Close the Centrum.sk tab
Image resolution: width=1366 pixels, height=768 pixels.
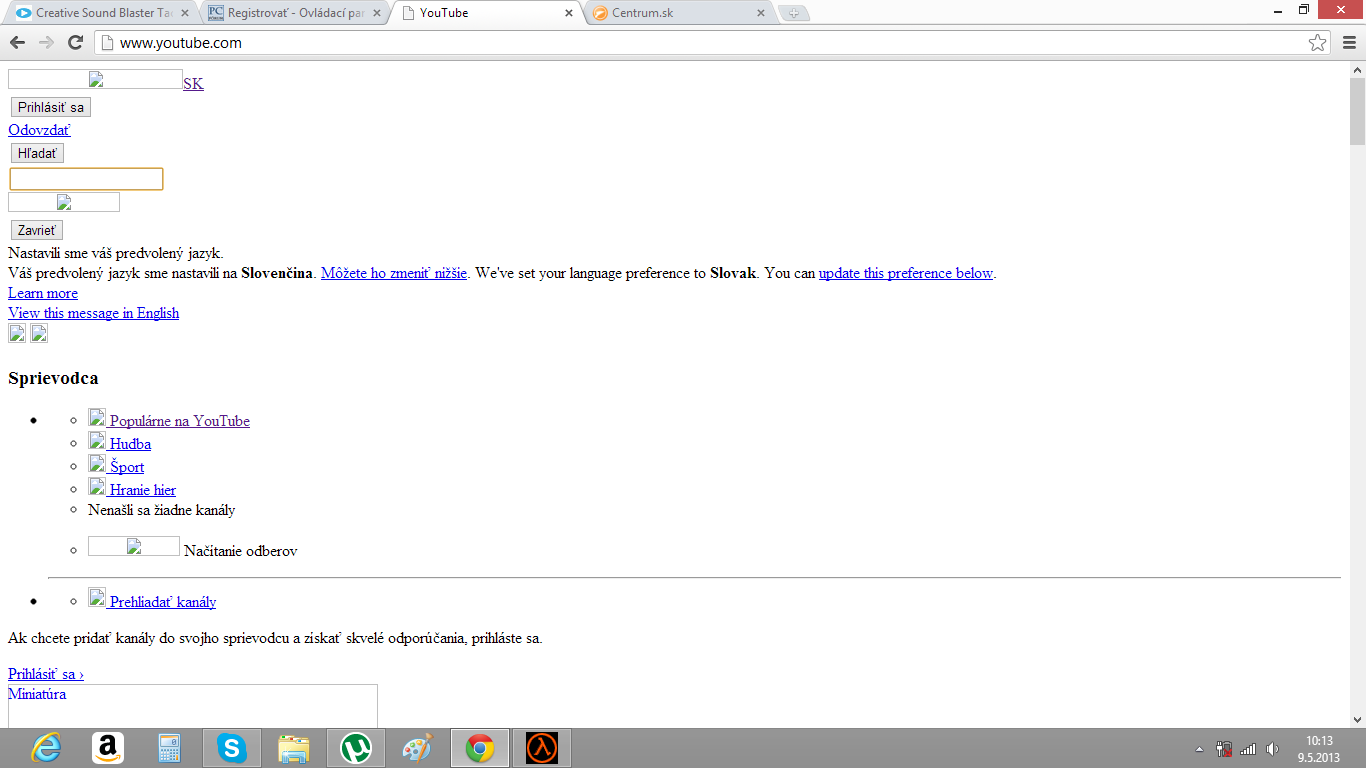pyautogui.click(x=761, y=13)
